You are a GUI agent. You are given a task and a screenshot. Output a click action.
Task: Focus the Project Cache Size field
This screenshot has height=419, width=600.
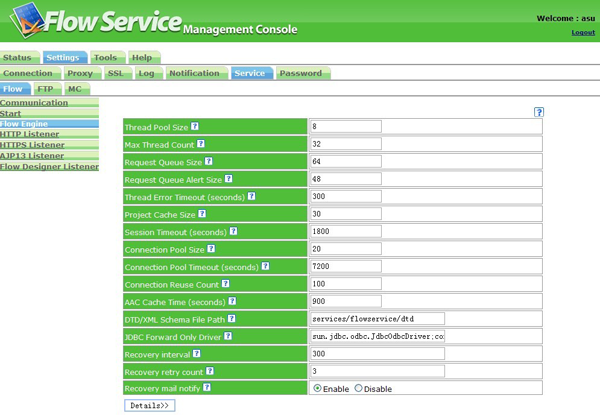tap(346, 214)
